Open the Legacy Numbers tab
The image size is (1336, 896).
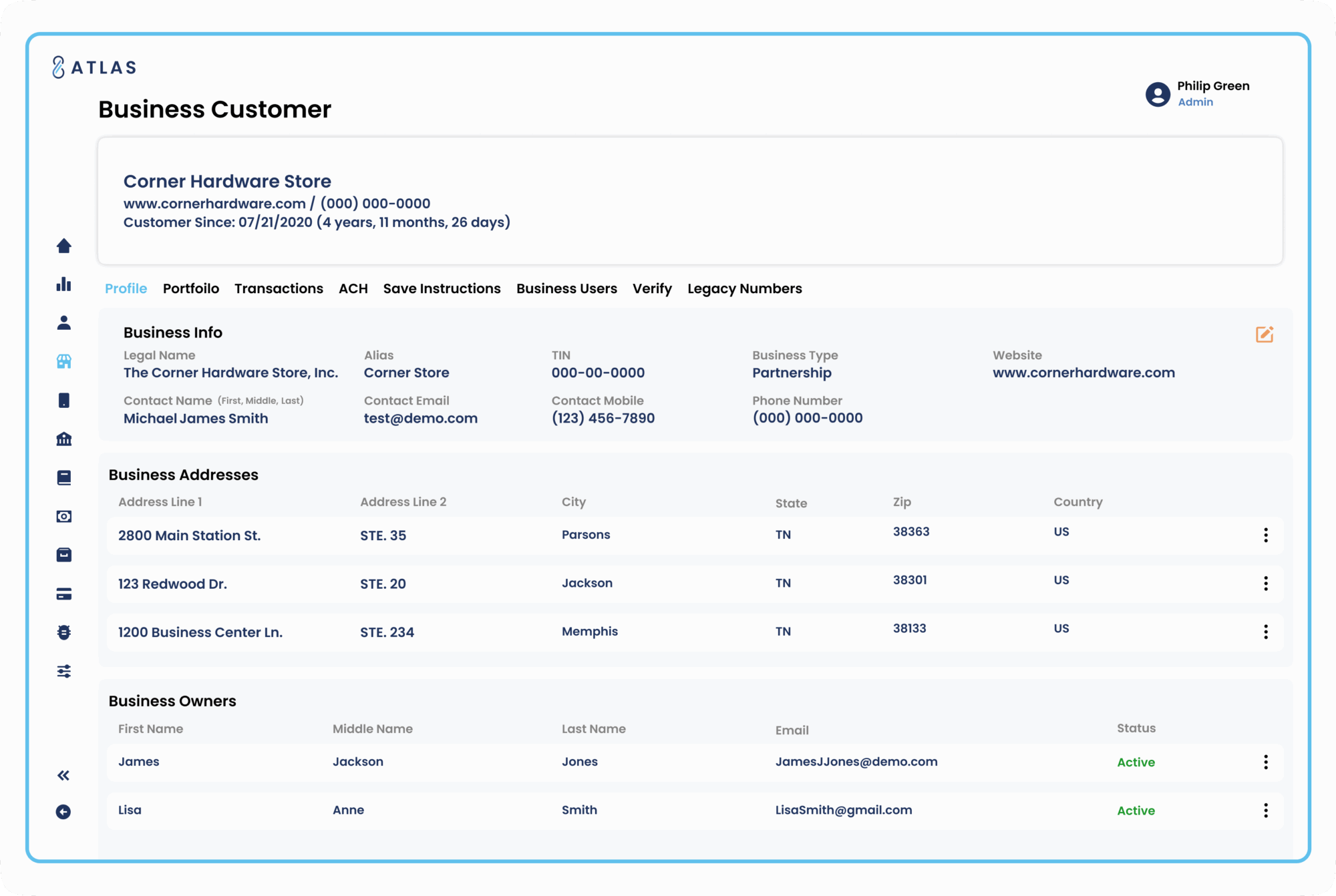click(744, 288)
